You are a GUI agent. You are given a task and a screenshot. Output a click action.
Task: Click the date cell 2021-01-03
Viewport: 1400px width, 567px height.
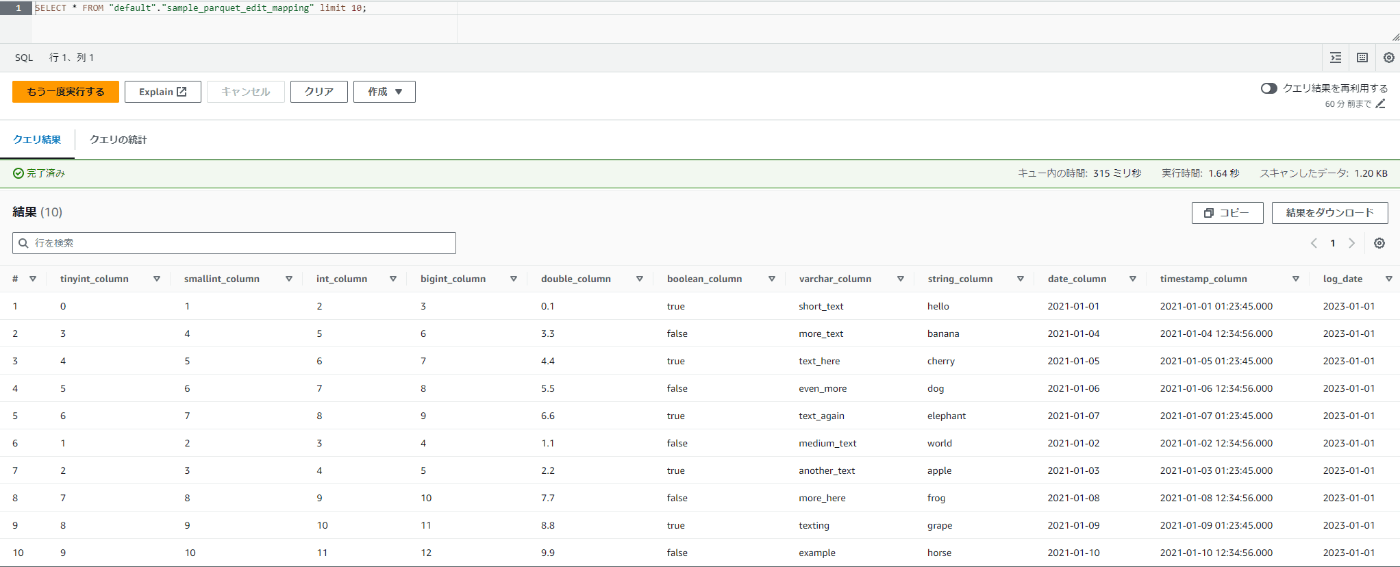point(1074,471)
